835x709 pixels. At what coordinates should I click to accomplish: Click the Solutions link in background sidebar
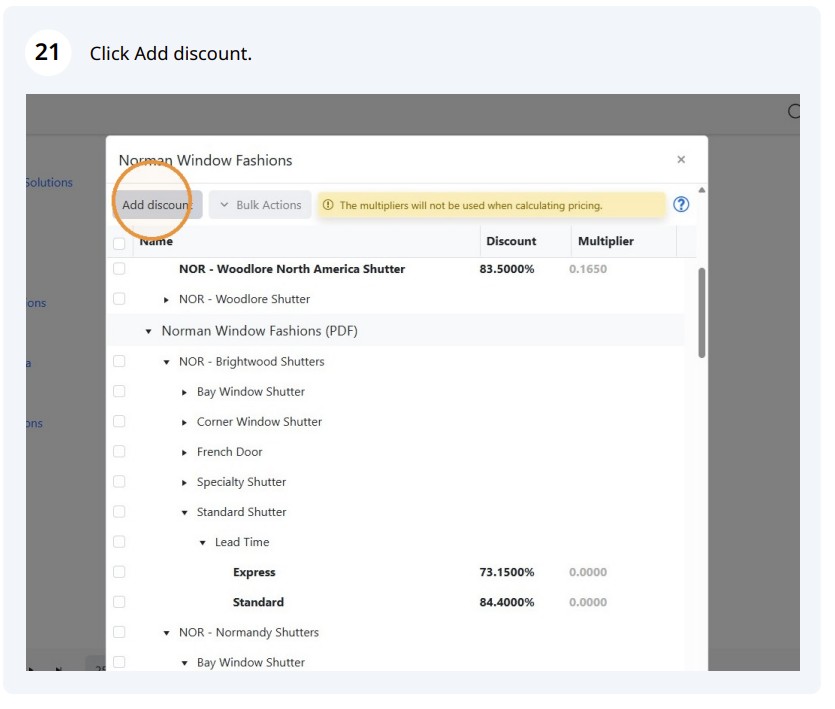point(49,183)
